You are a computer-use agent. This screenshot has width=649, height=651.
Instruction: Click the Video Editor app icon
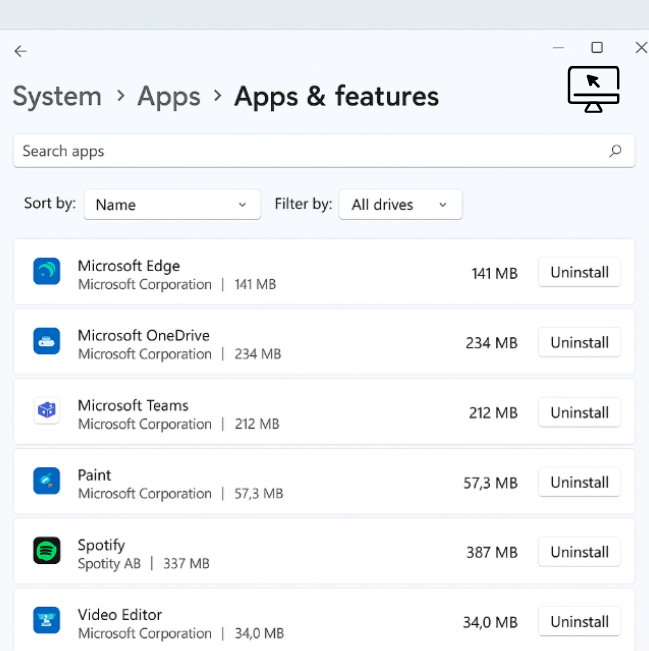coord(47,620)
